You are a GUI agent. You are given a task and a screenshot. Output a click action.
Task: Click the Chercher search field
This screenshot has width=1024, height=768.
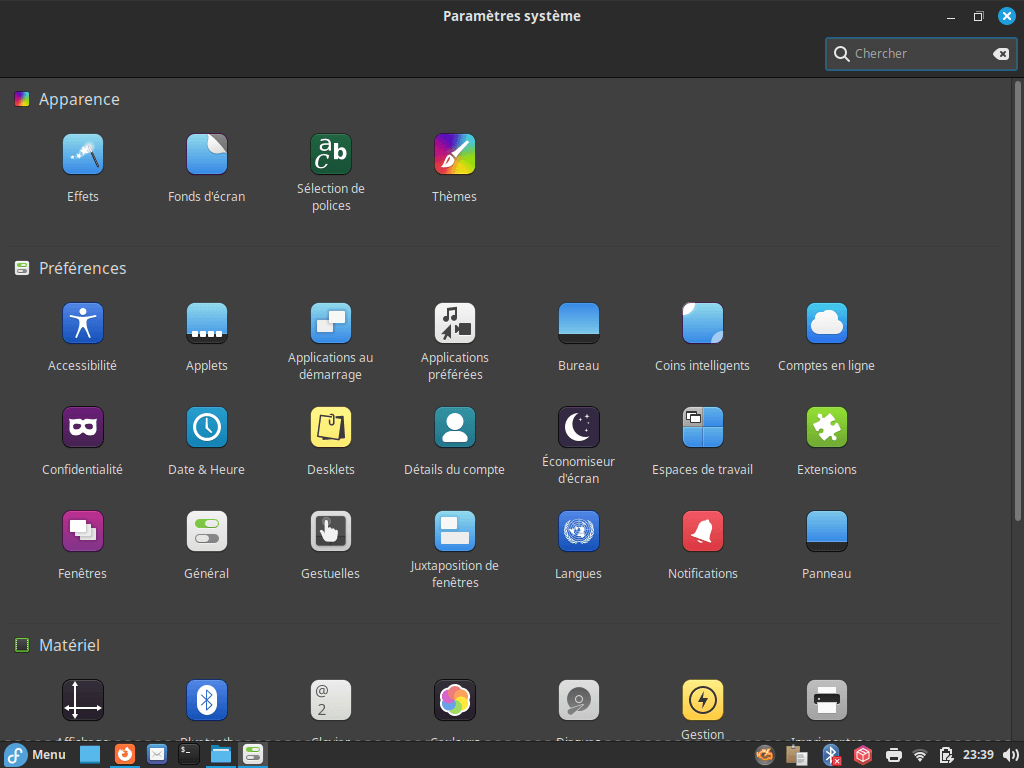[x=921, y=54]
